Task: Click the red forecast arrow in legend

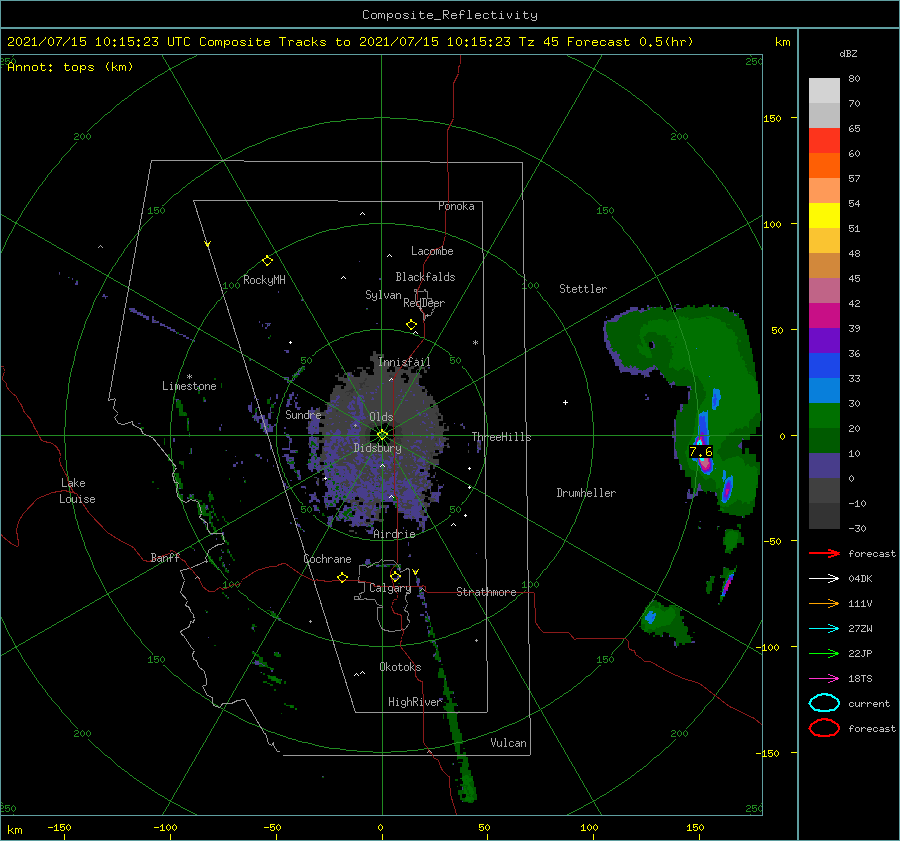Action: pyautogui.click(x=824, y=553)
